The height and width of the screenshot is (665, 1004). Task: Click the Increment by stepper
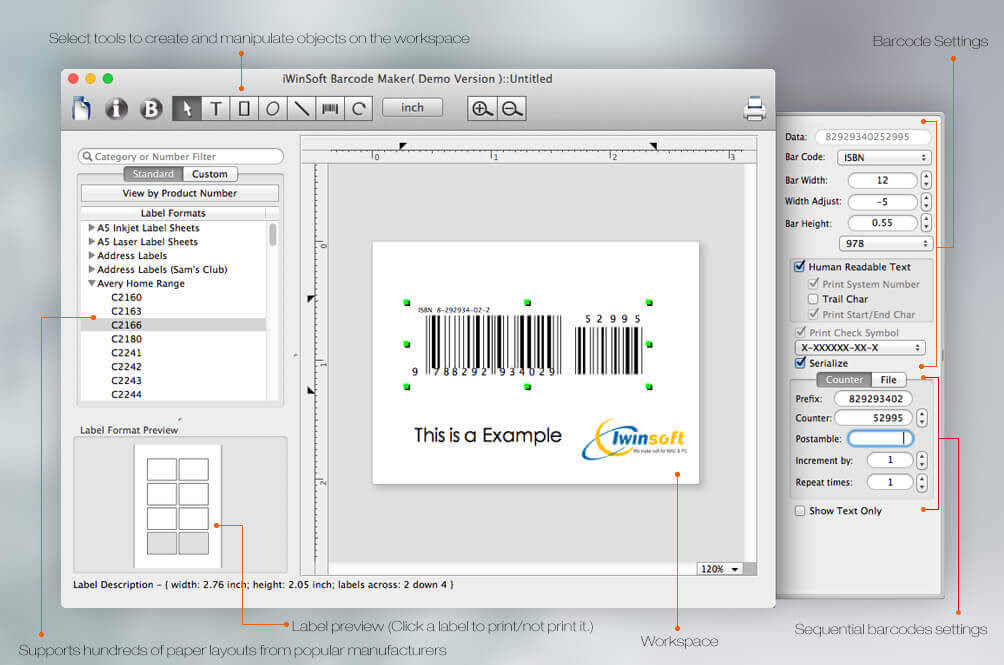(921, 460)
